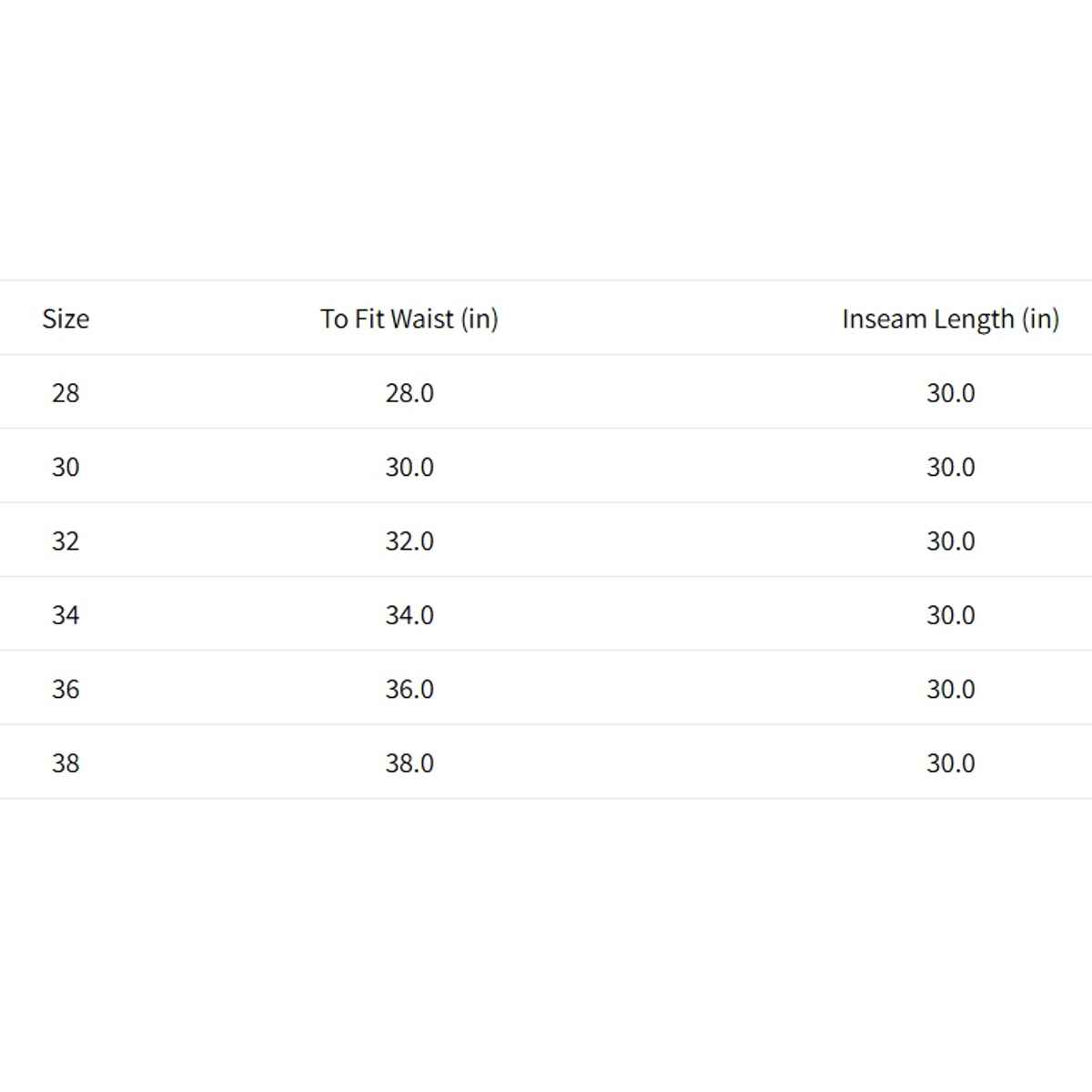Select size 38 in the Size column
This screenshot has width=1092, height=1092.
66,763
